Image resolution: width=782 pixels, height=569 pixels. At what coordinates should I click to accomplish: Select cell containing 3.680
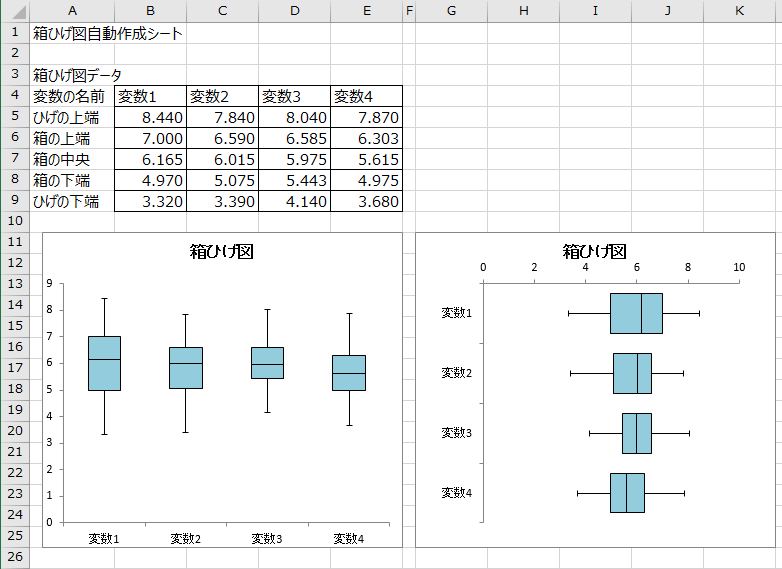[x=367, y=201]
